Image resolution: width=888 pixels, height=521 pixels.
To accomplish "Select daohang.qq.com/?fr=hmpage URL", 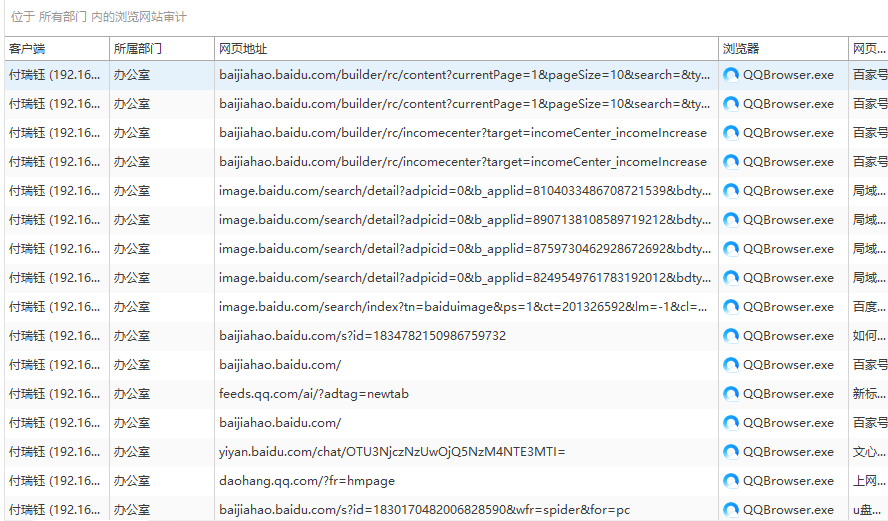I will click(307, 481).
